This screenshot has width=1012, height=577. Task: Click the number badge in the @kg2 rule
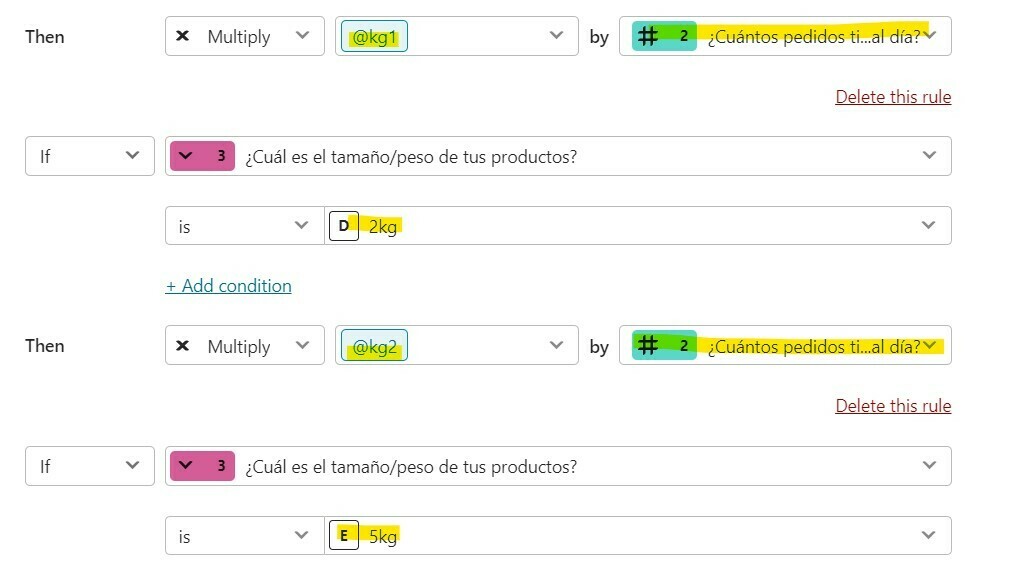(664, 345)
